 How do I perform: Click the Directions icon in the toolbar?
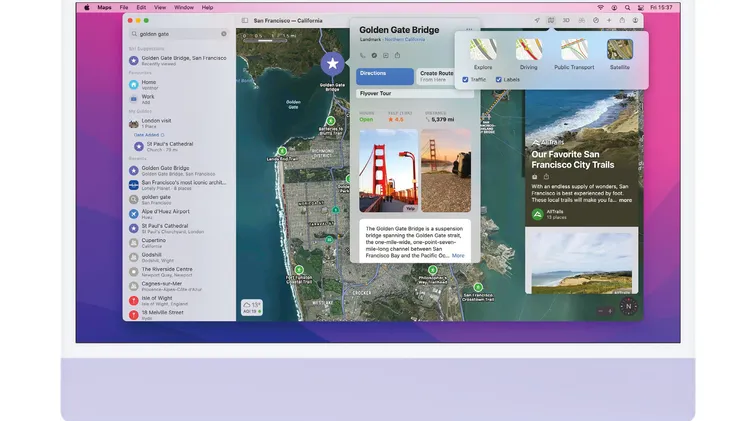pyautogui.click(x=596, y=21)
